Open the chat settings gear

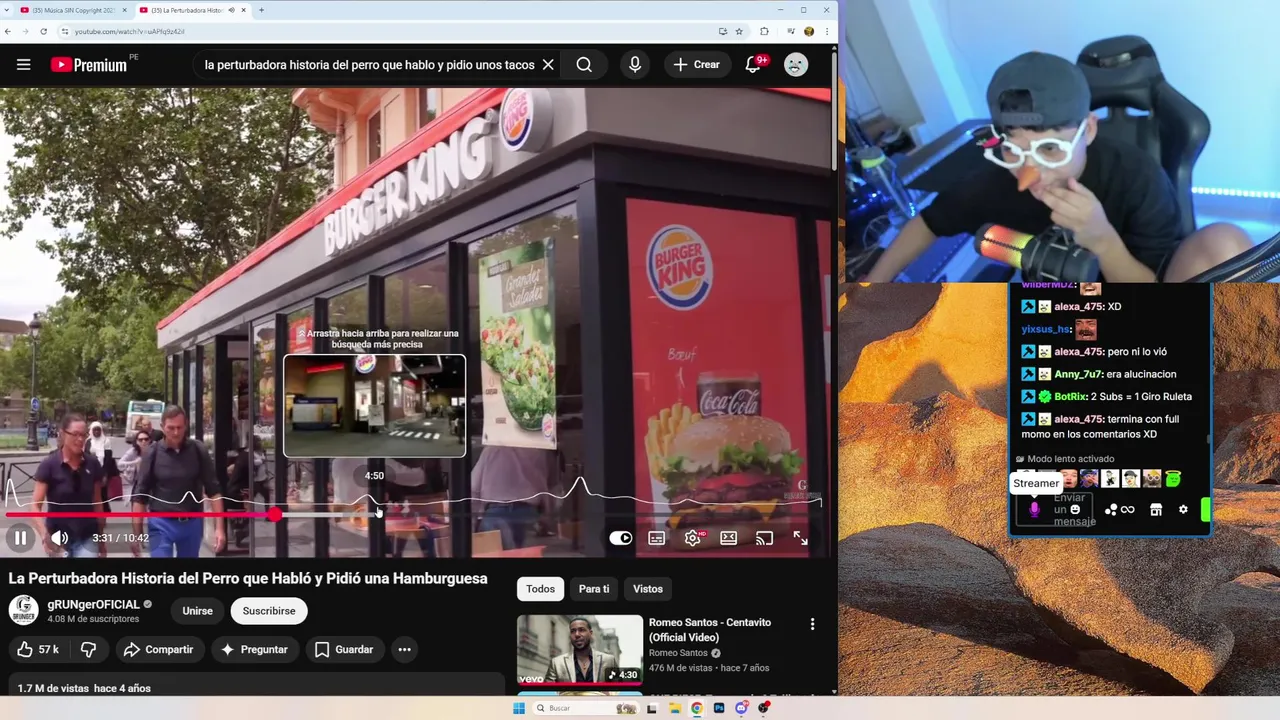pos(1183,509)
